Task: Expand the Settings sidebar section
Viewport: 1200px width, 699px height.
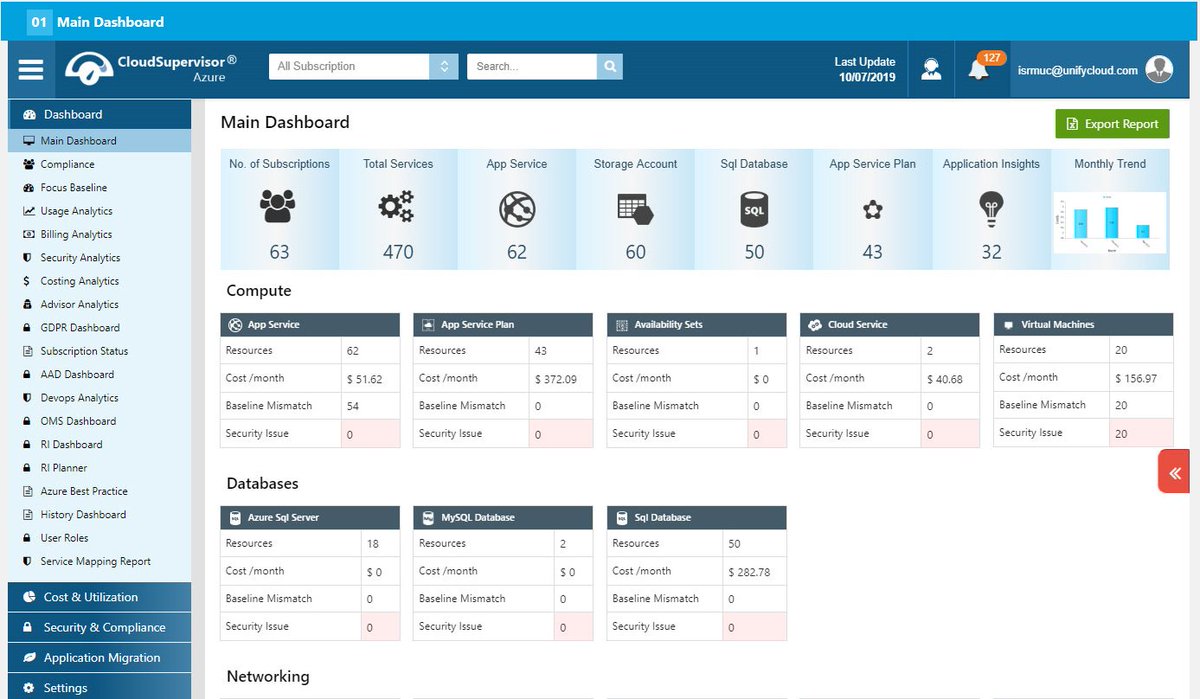Action: pyautogui.click(x=99, y=687)
